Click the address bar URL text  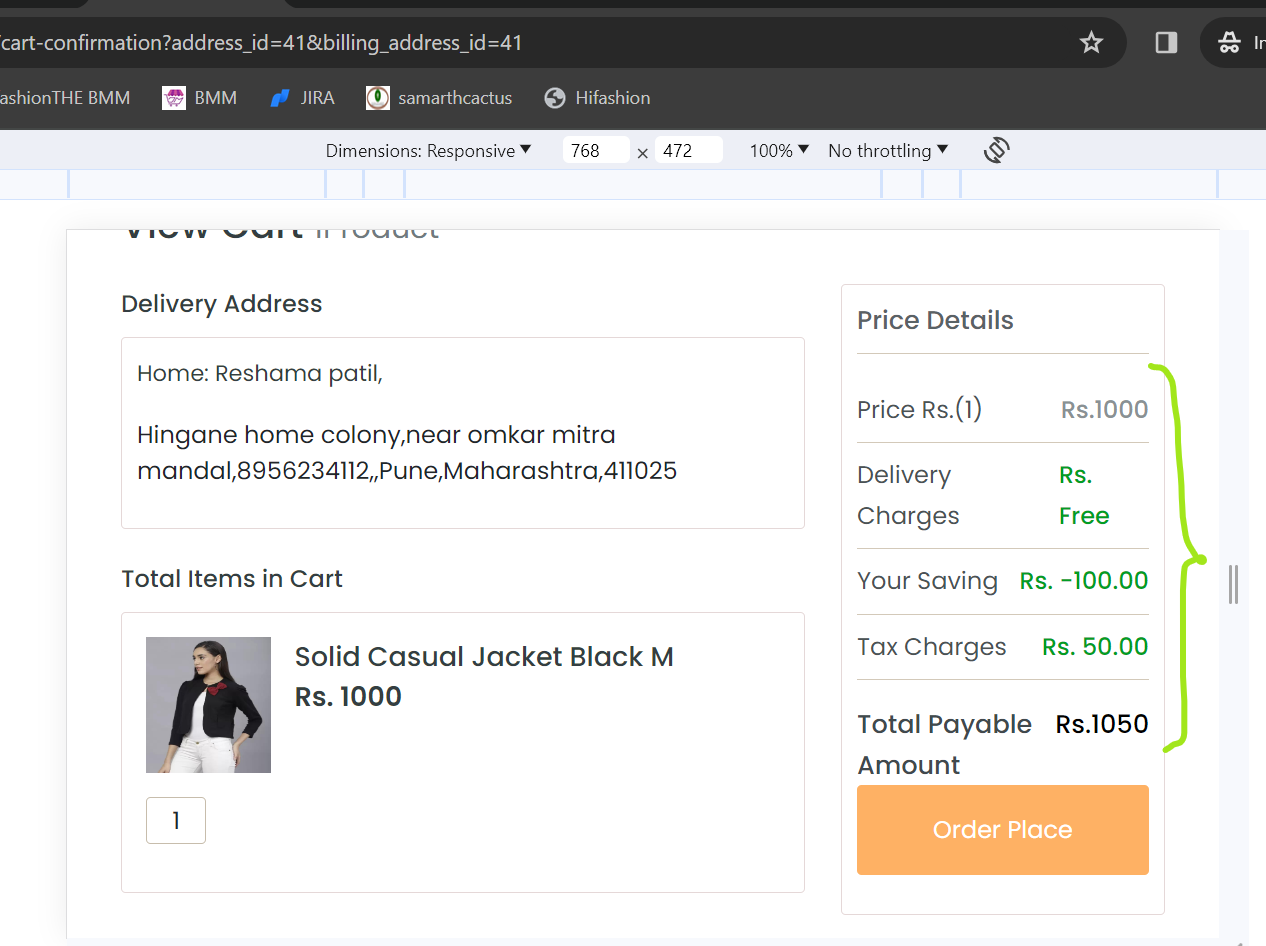pyautogui.click(x=262, y=43)
